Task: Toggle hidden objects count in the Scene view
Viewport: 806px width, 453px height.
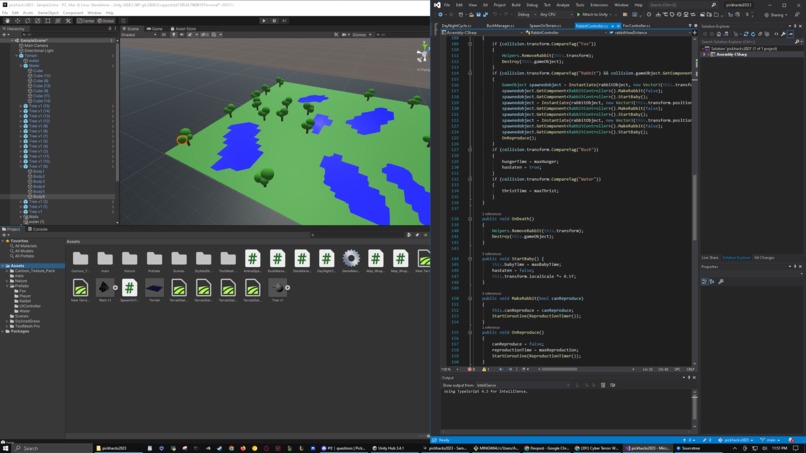Action: (205, 34)
